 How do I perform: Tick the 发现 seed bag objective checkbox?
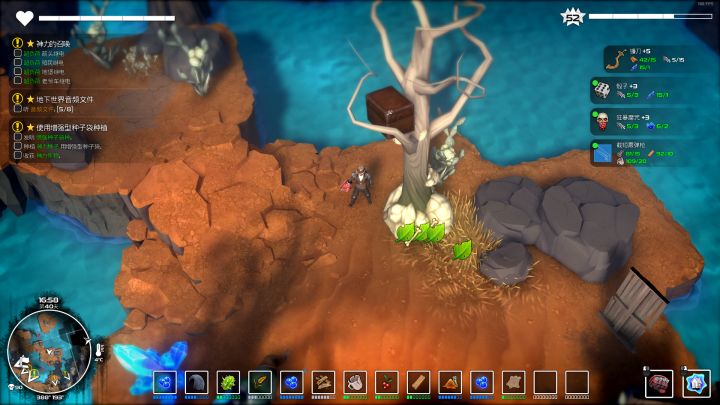pyautogui.click(x=17, y=137)
